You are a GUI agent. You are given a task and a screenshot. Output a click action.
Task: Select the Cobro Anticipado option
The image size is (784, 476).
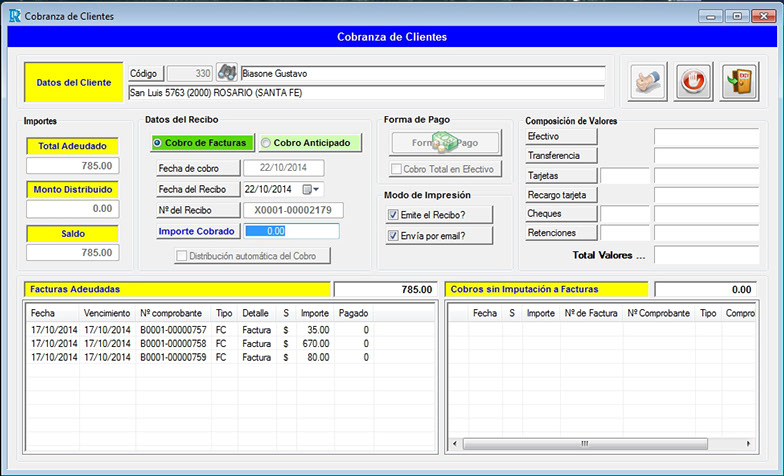pyautogui.click(x=309, y=143)
